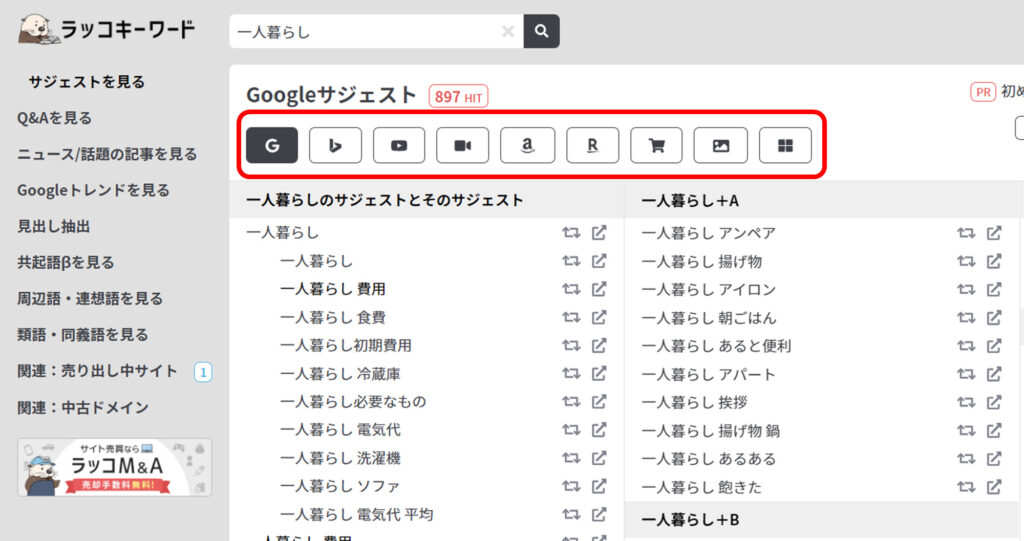Click keyword 一人暮らし アパート
Image resolution: width=1024 pixels, height=541 pixels.
[709, 374]
